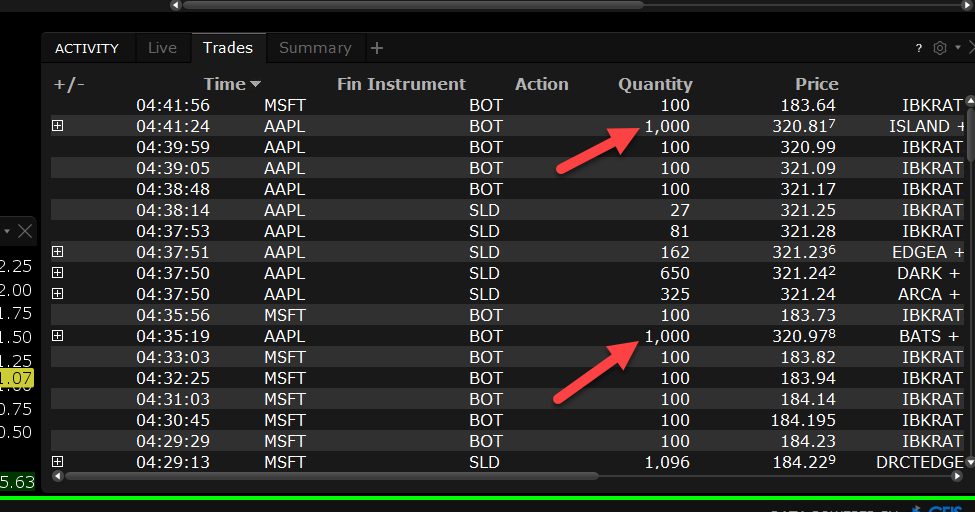Expand the 04:37:51 AAPL SLD trade
Image resolution: width=975 pixels, height=512 pixels.
pos(57,252)
